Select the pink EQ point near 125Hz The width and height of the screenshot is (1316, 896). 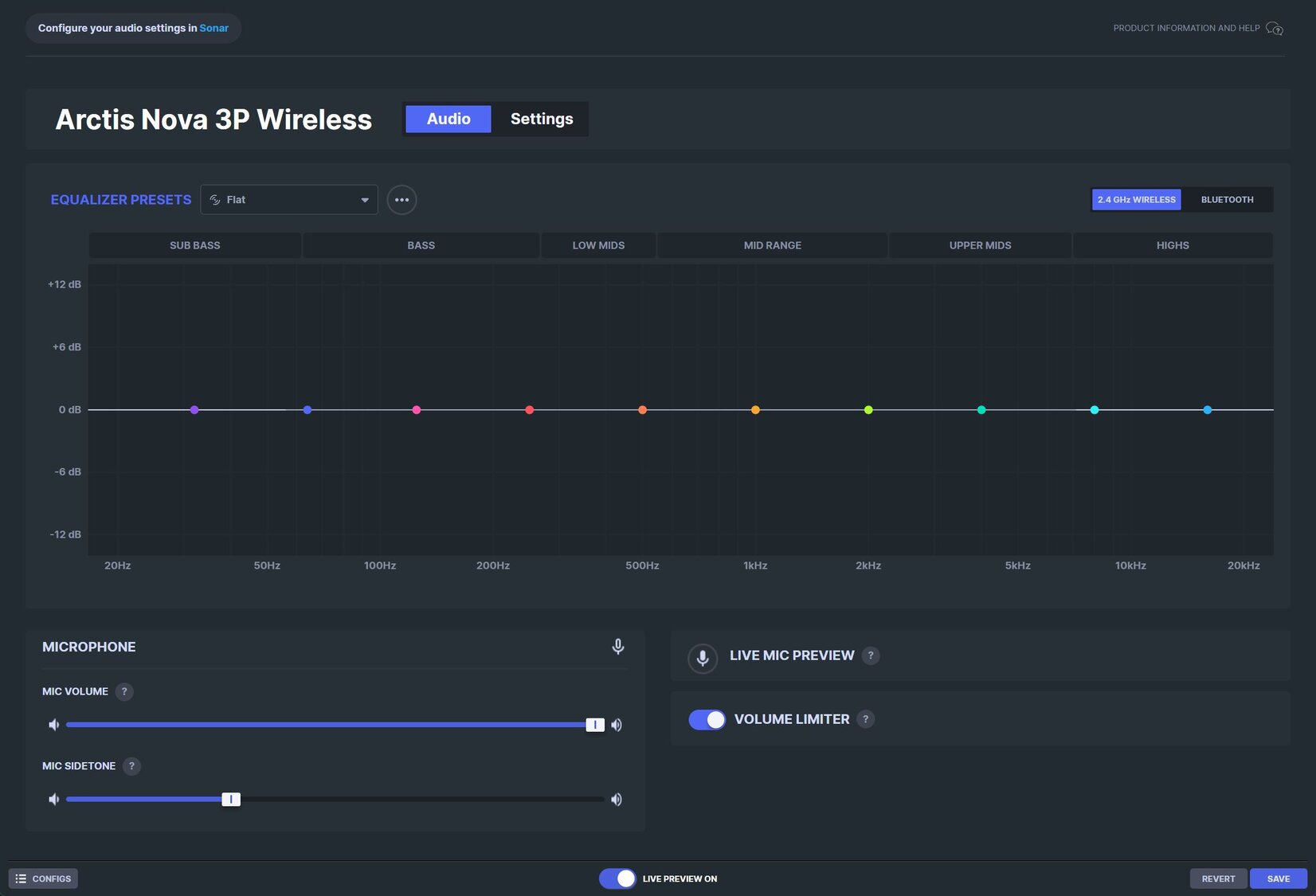417,410
